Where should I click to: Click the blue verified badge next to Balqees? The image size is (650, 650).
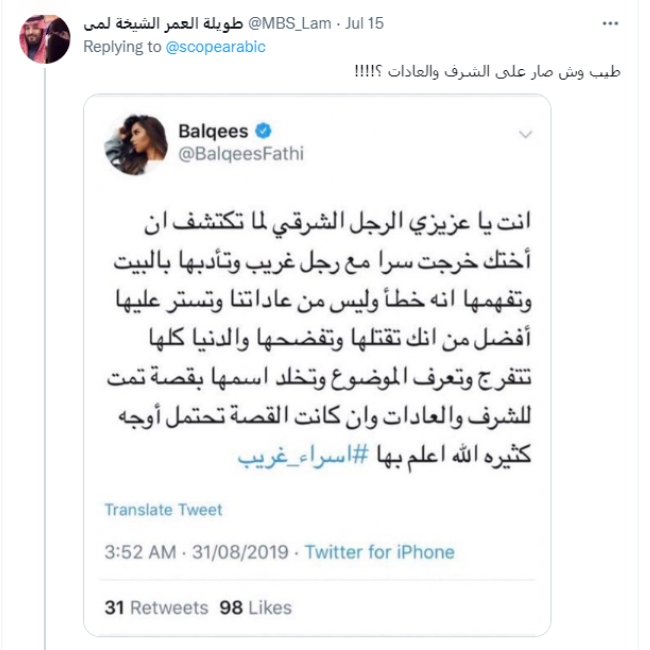click(266, 131)
